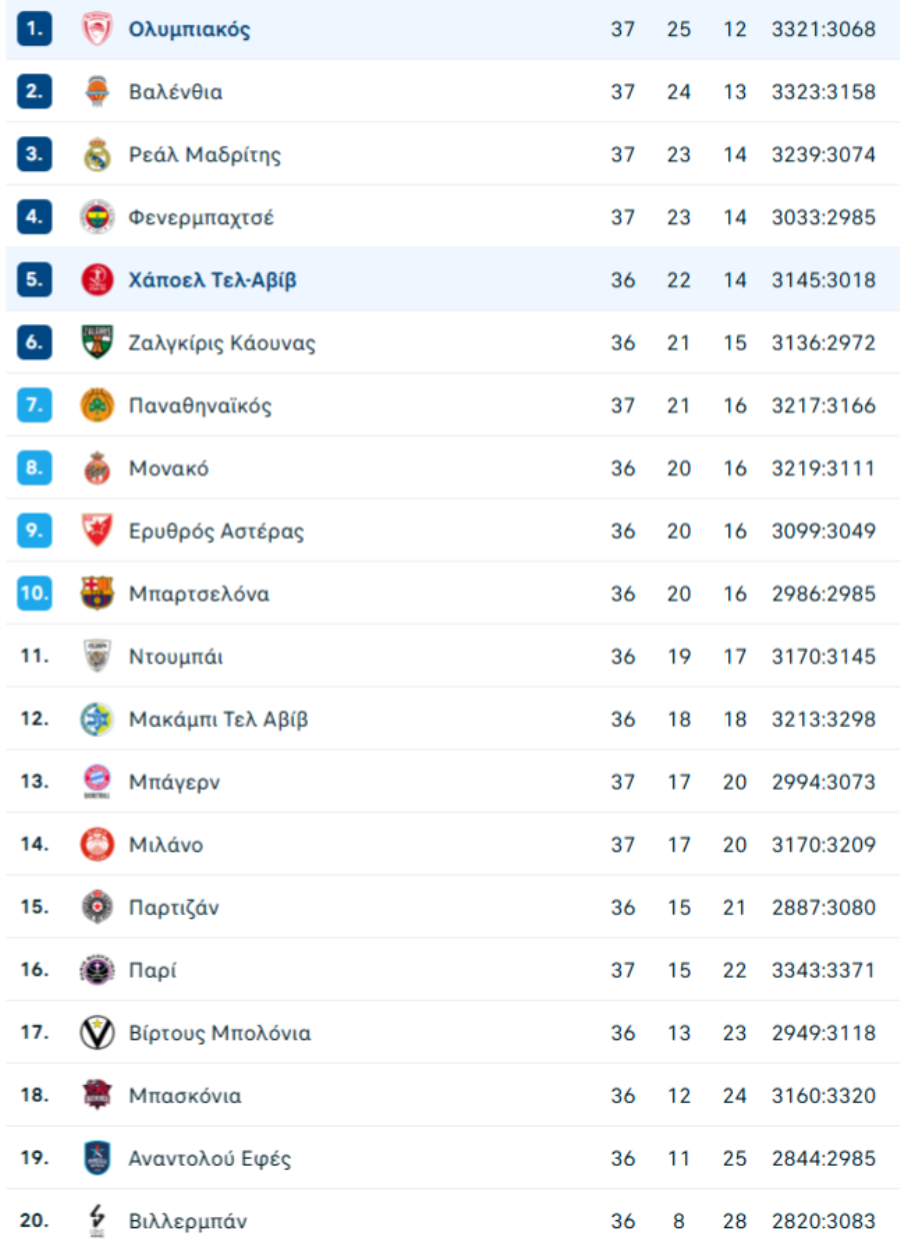Click the rank 1 position badge

pos(34,29)
